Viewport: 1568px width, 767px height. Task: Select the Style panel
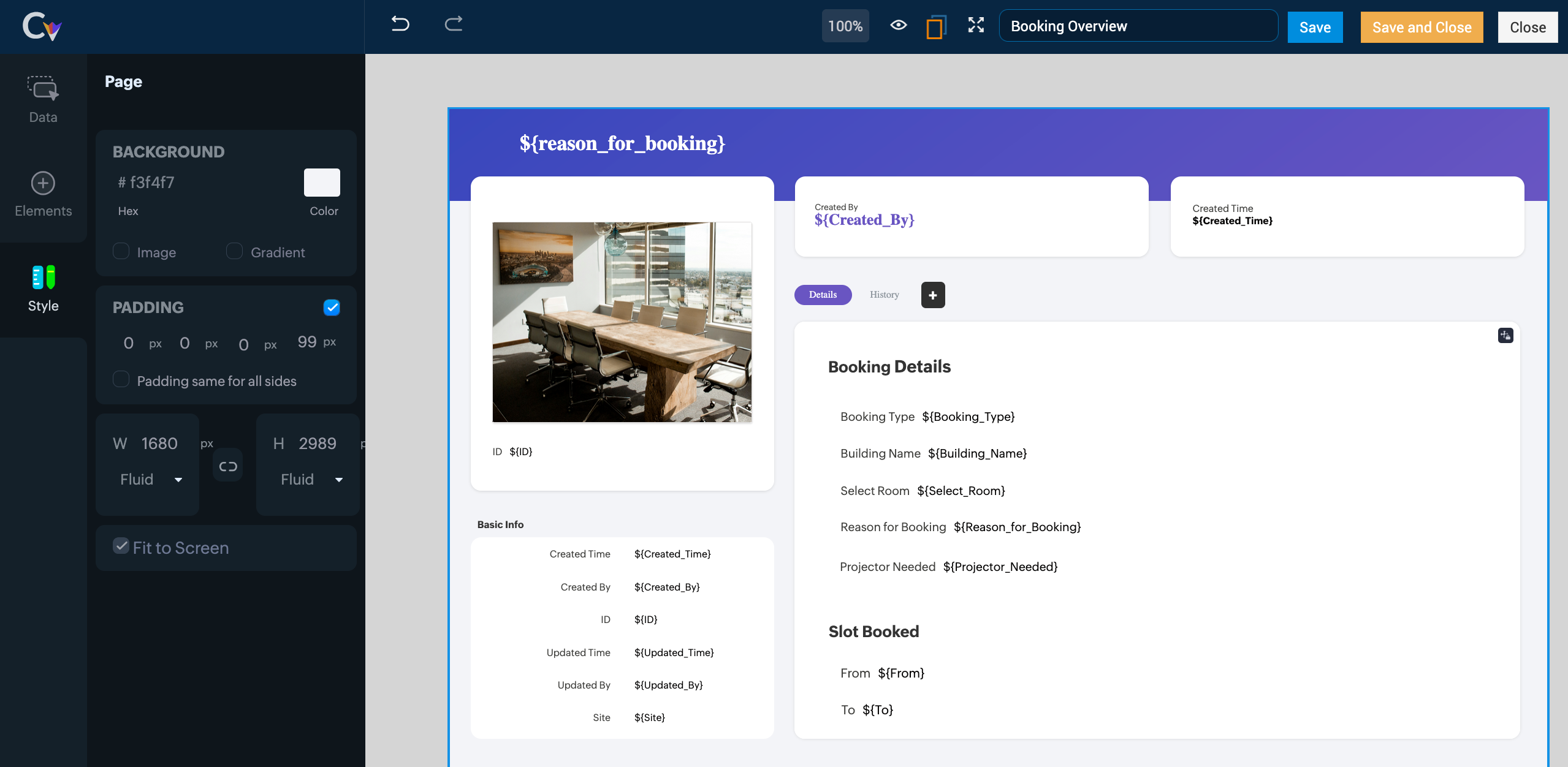tap(43, 289)
